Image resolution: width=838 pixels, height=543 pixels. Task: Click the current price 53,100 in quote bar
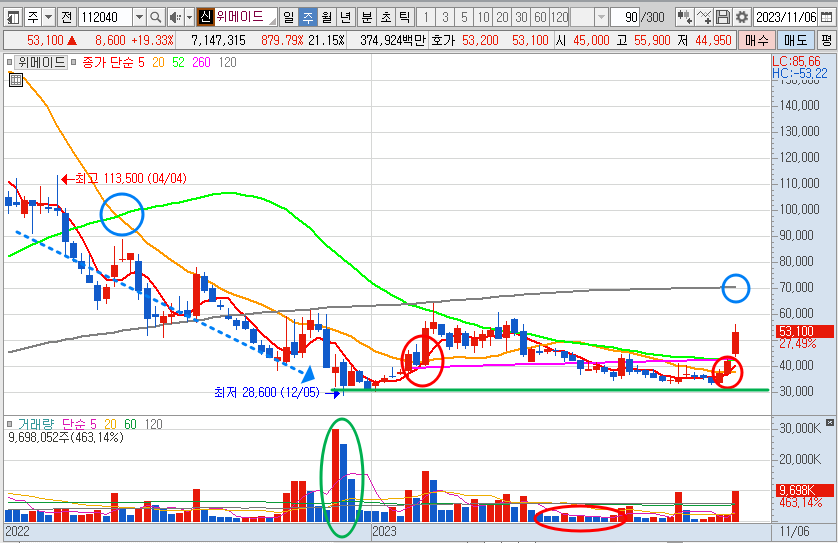pos(45,41)
